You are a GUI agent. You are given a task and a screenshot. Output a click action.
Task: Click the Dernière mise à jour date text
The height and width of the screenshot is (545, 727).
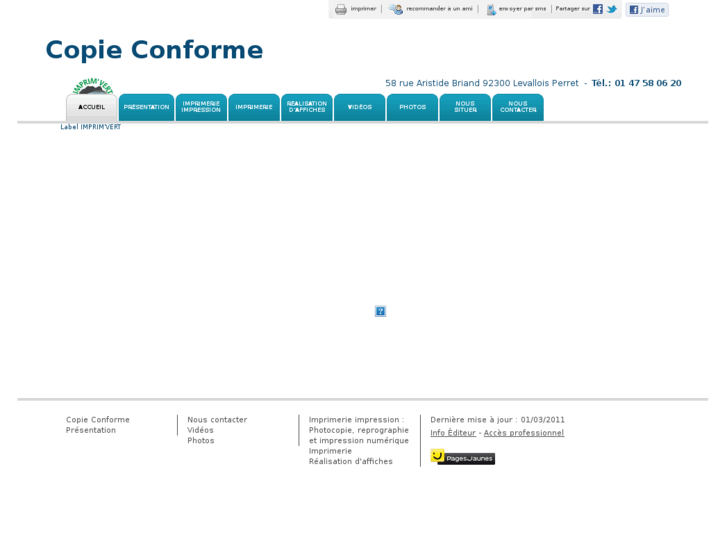point(497,420)
